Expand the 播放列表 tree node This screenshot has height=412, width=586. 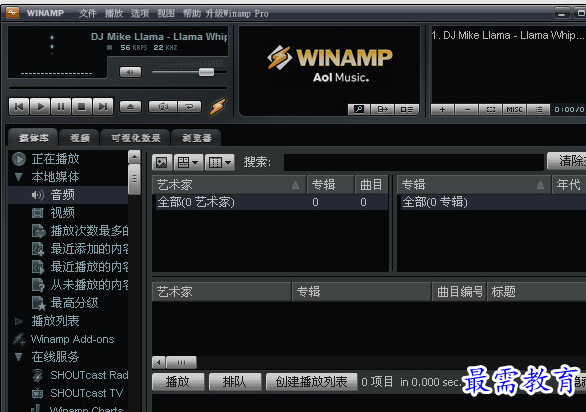click(18, 321)
